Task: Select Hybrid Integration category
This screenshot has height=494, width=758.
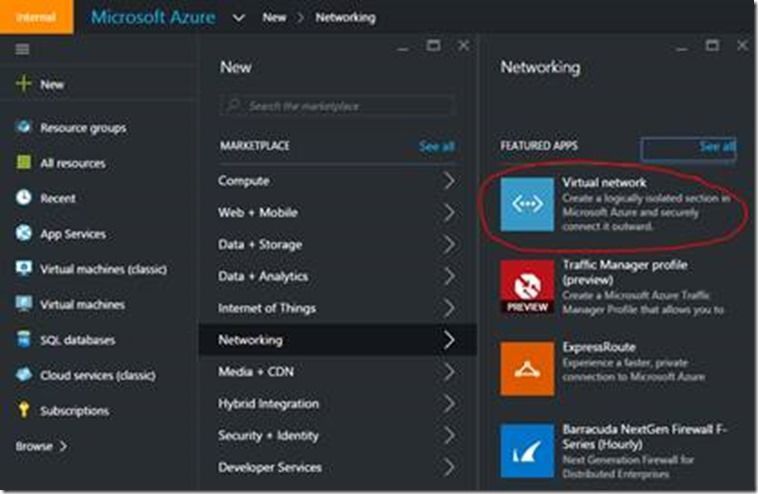Action: (x=338, y=404)
